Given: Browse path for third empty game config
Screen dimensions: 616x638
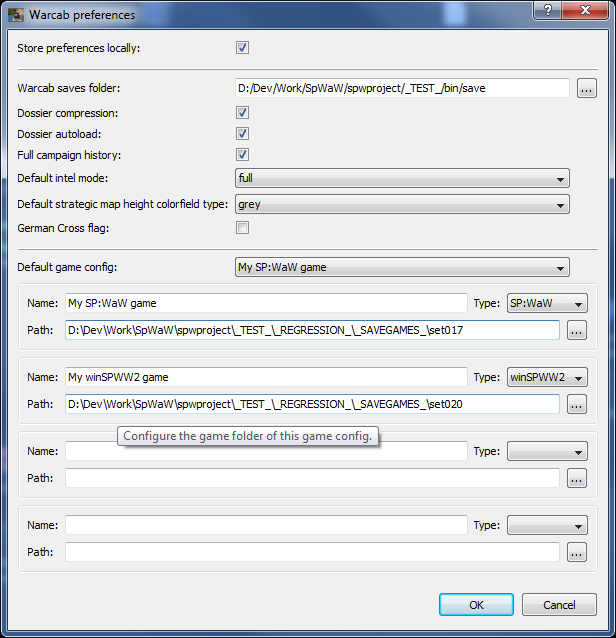Looking at the screenshot, I should 577,478.
